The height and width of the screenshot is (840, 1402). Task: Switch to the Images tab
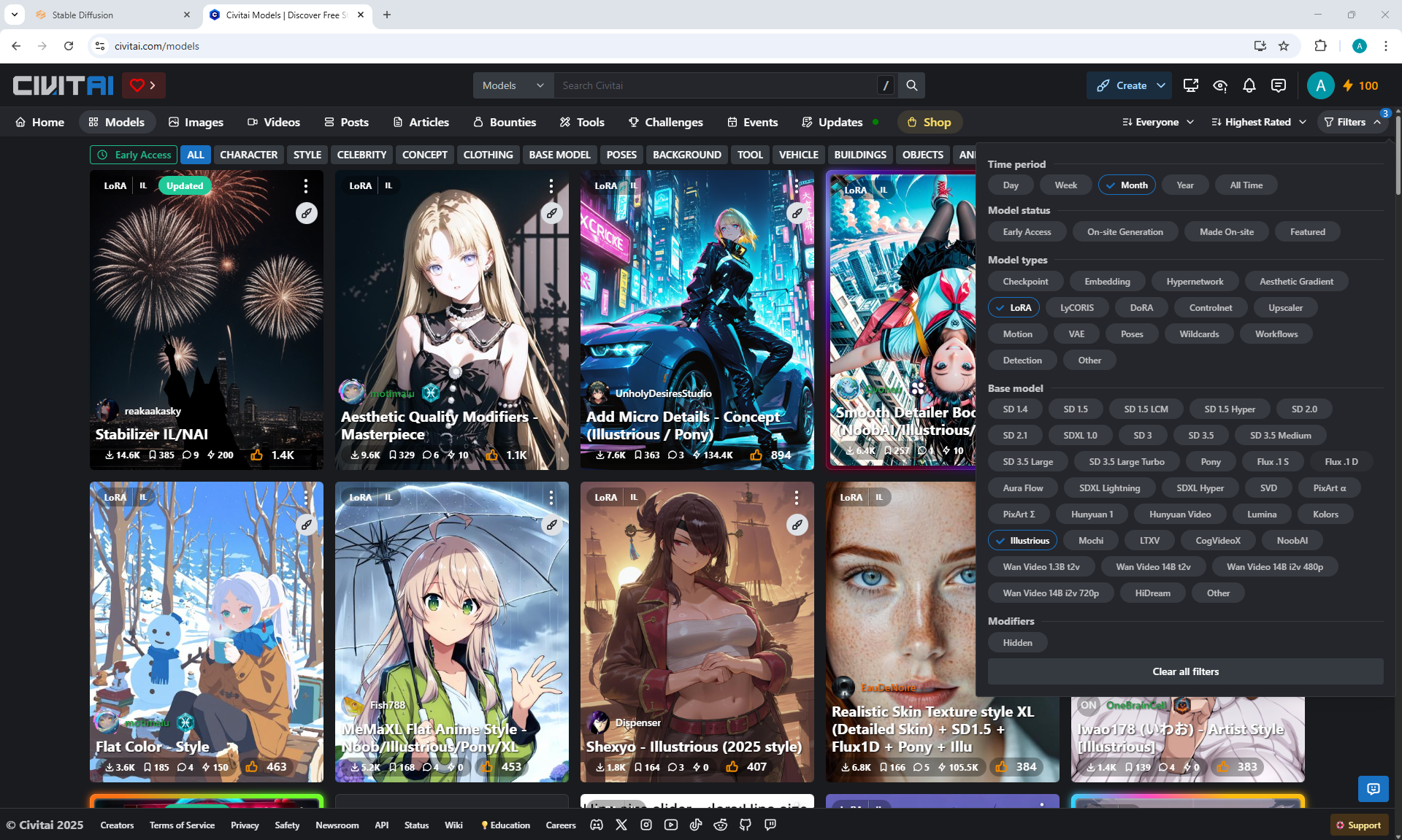pos(196,122)
